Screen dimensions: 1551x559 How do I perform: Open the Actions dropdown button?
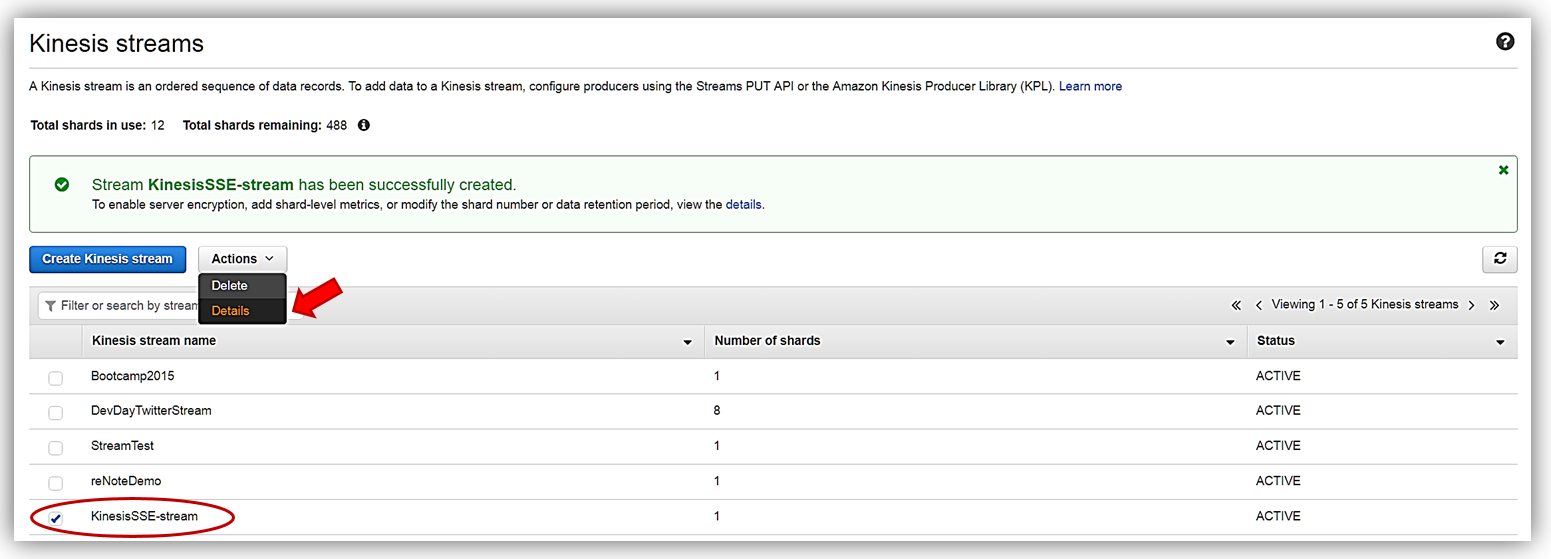[x=242, y=259]
